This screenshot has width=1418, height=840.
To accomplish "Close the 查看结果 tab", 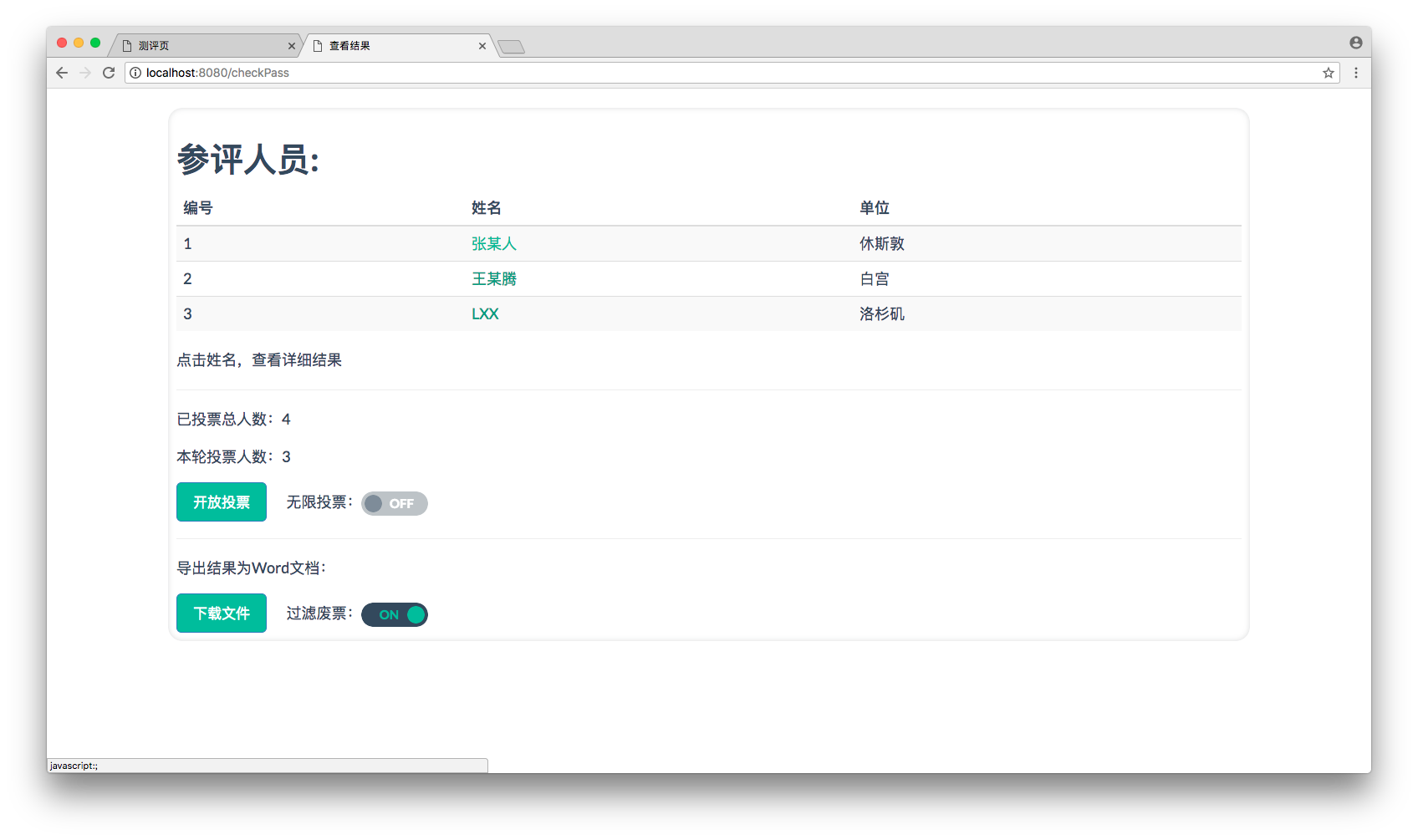I will 482,46.
